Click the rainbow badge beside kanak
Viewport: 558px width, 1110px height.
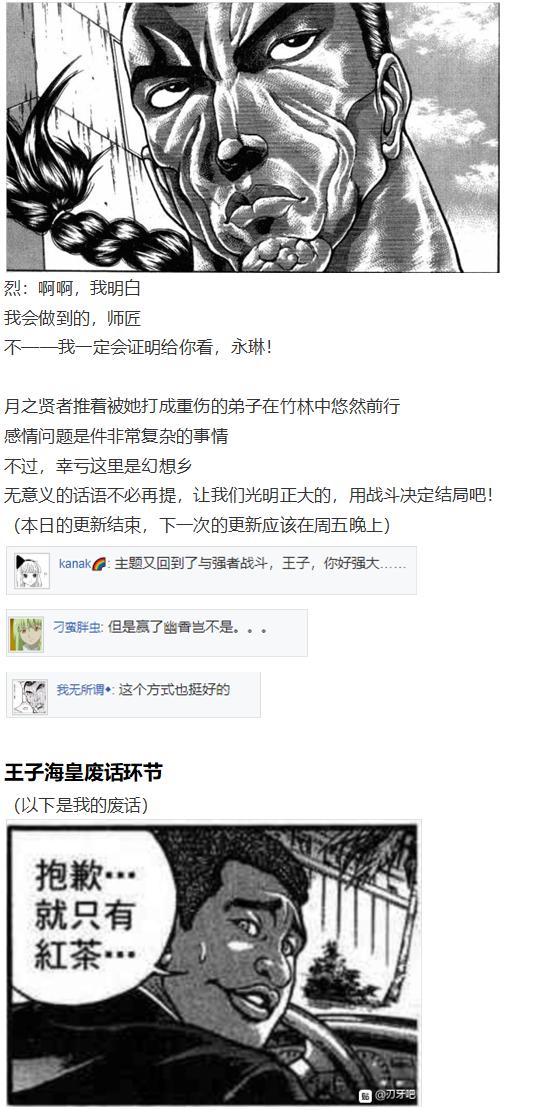point(99,563)
